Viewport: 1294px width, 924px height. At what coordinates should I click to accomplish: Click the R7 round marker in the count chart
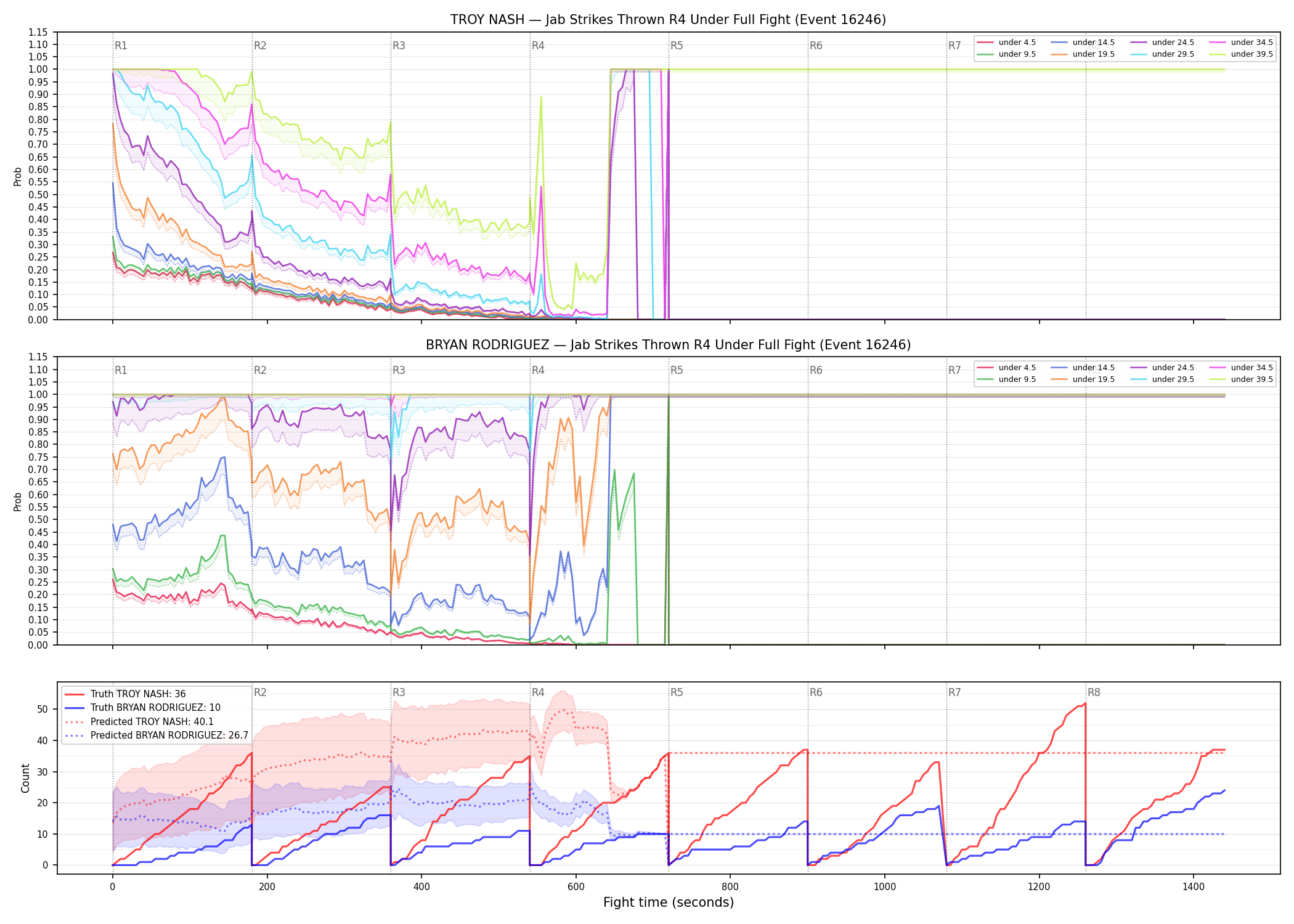pyautogui.click(x=954, y=692)
